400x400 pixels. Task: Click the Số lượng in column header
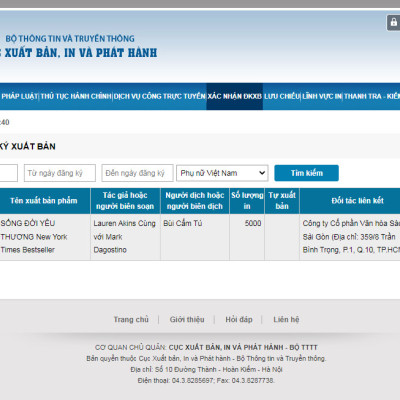[247, 201]
